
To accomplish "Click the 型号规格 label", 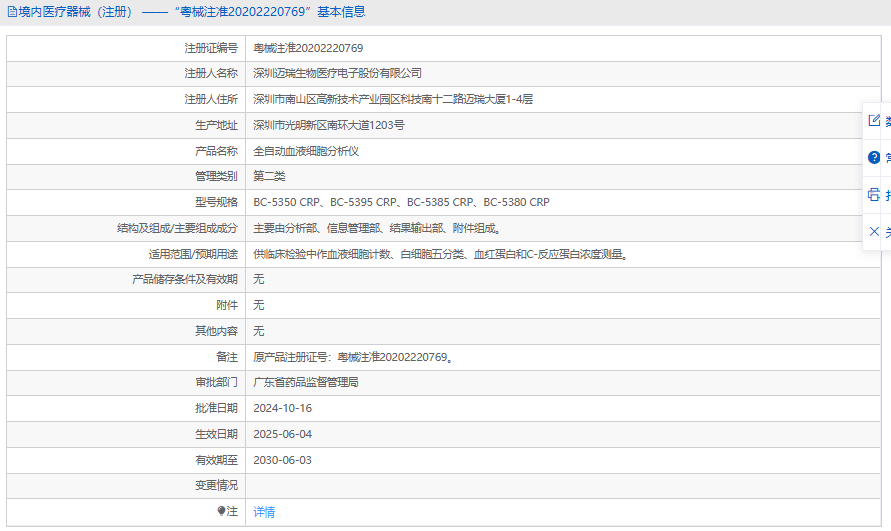I will pos(216,202).
